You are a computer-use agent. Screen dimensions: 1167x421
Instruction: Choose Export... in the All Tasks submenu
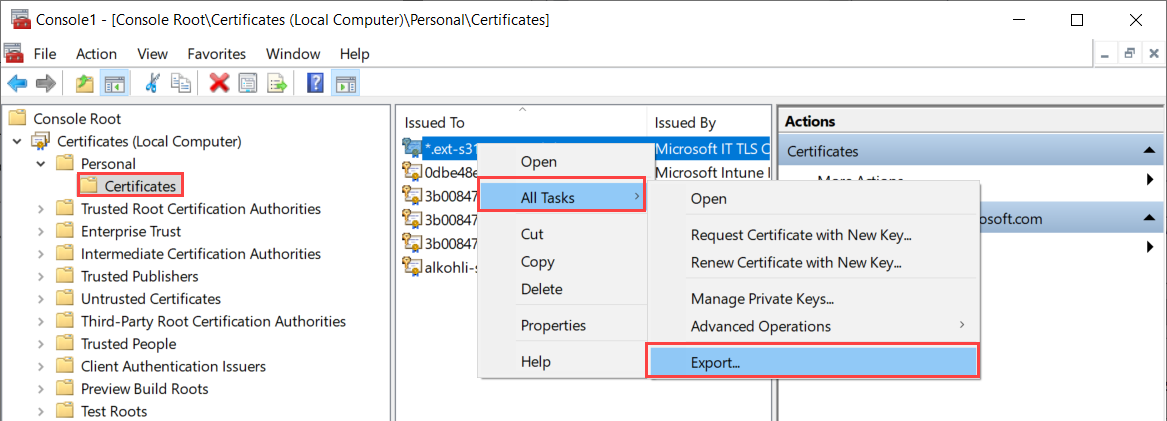click(812, 362)
